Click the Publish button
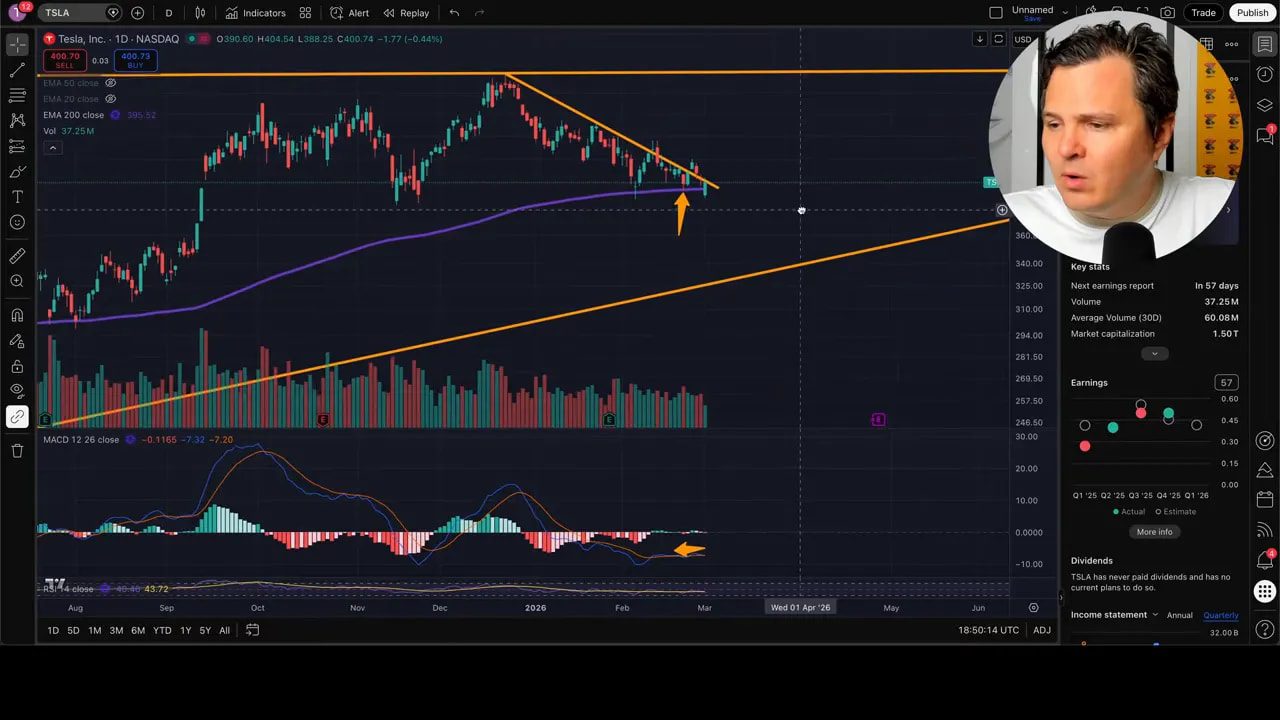The image size is (1280, 720). click(x=1252, y=12)
